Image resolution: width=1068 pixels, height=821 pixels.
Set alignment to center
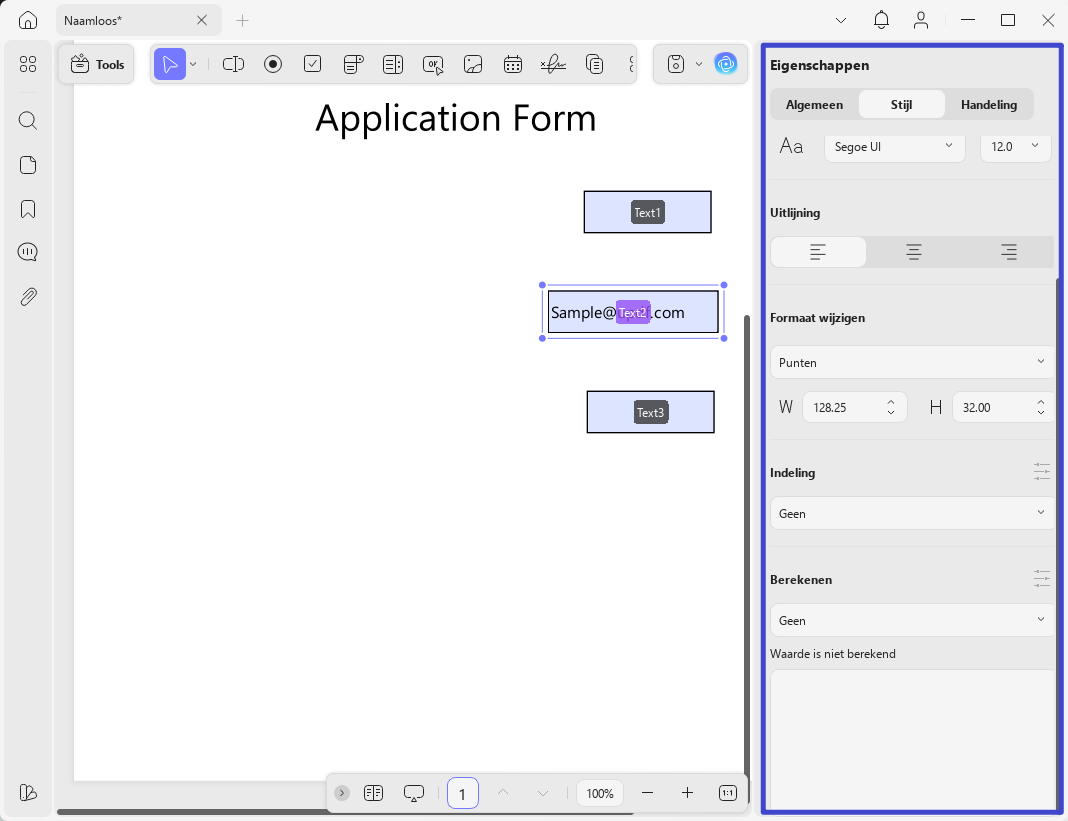pos(913,252)
